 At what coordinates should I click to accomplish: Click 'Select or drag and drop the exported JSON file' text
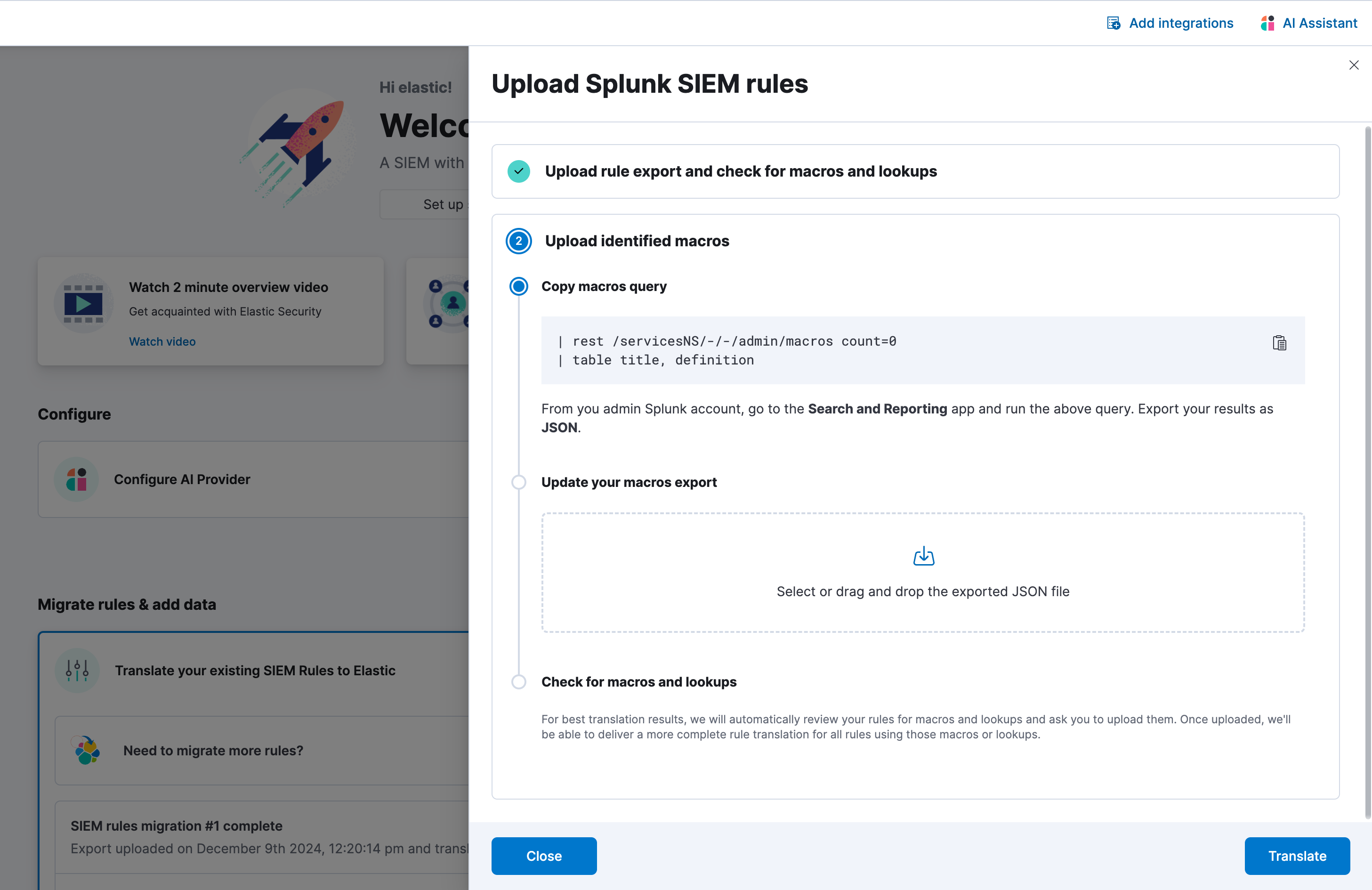point(922,591)
